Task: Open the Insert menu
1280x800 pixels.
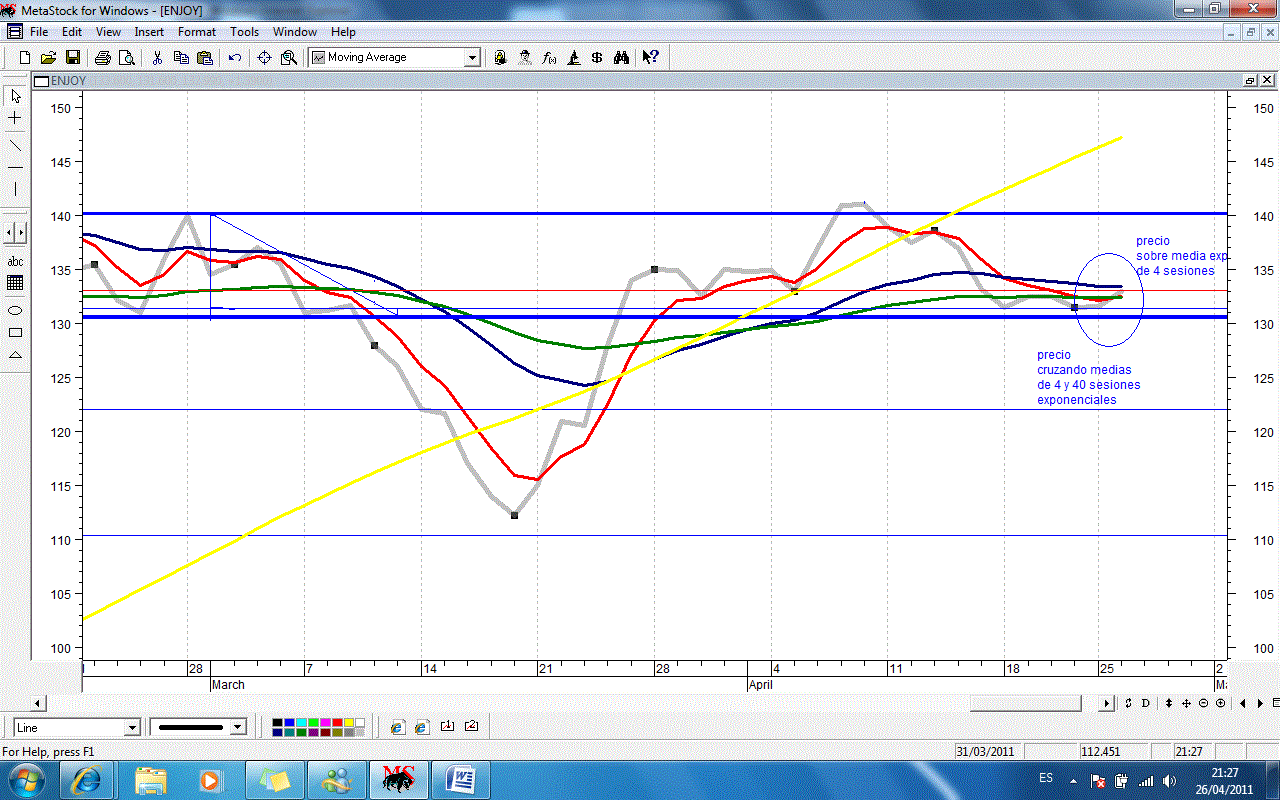Action: tap(149, 32)
